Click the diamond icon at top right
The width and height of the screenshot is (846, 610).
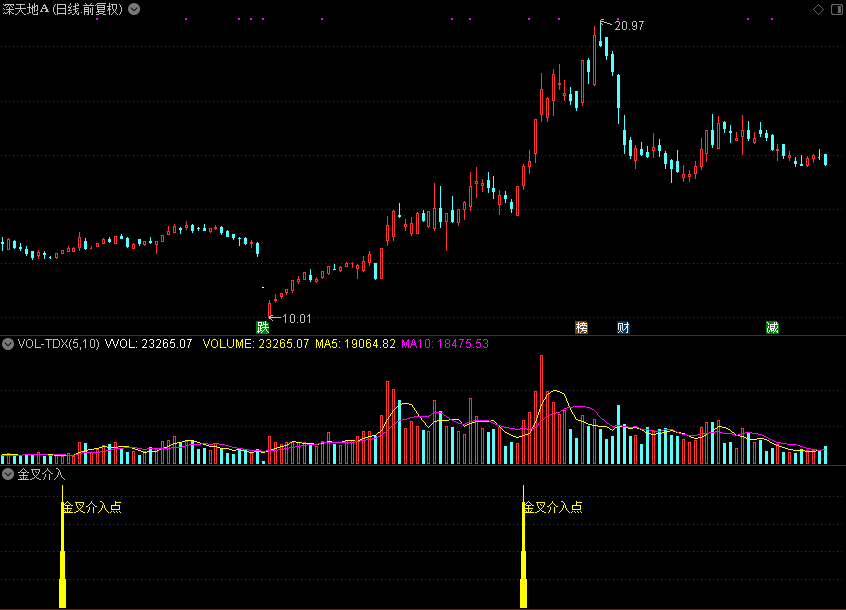click(x=818, y=9)
